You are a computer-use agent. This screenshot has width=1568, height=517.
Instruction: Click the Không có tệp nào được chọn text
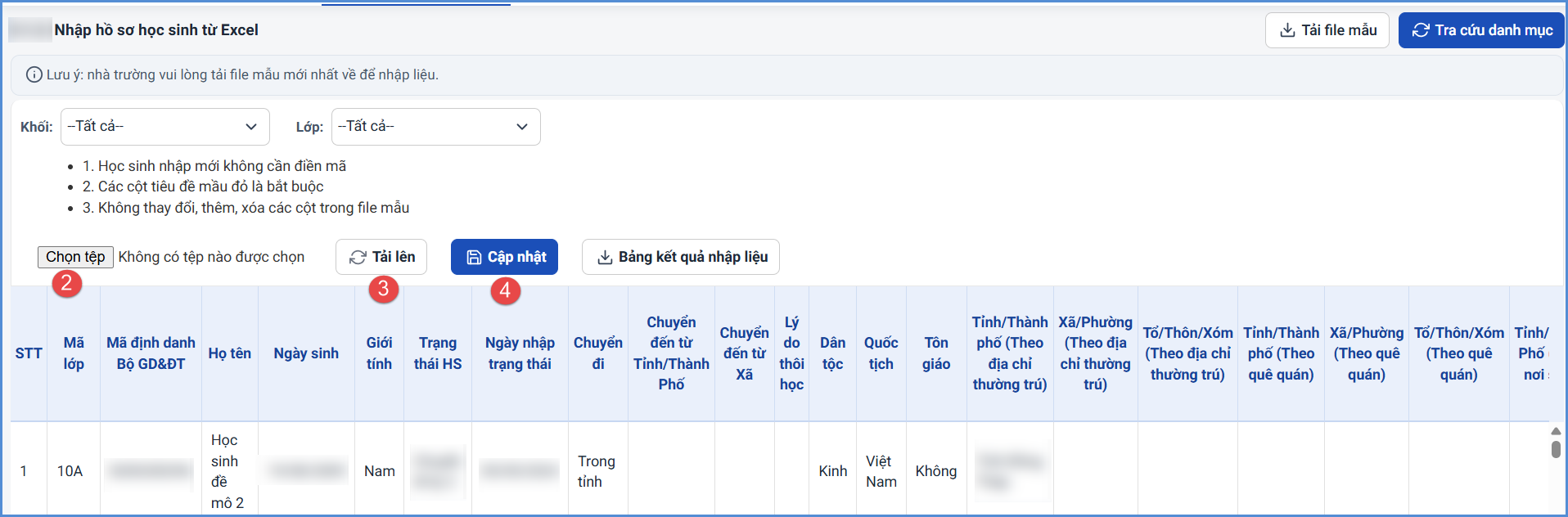(x=211, y=257)
